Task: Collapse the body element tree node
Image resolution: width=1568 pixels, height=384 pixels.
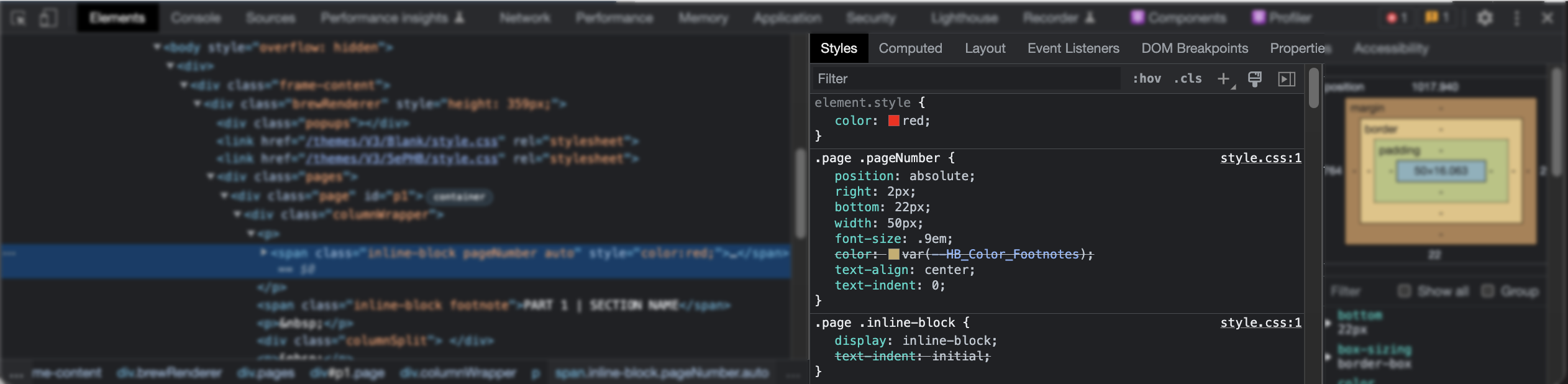Action: [x=157, y=47]
